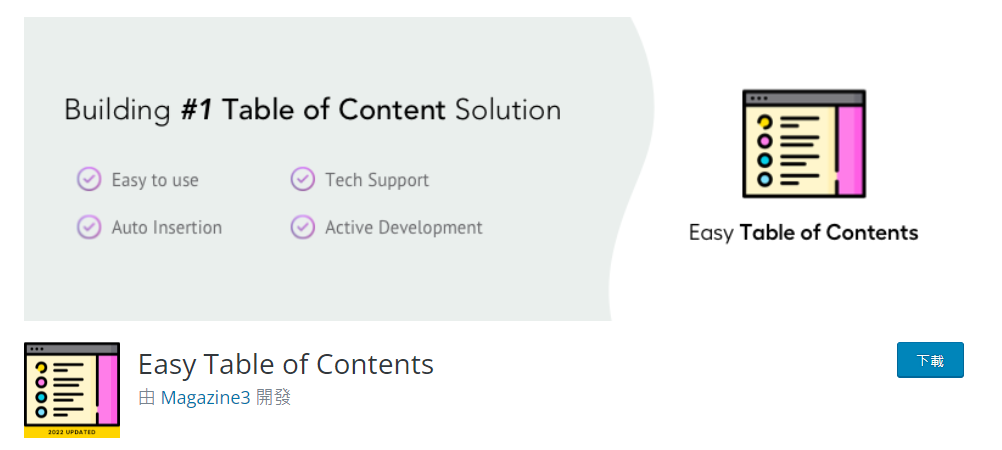Click the Auto Insertion feature text

[x=167, y=227]
